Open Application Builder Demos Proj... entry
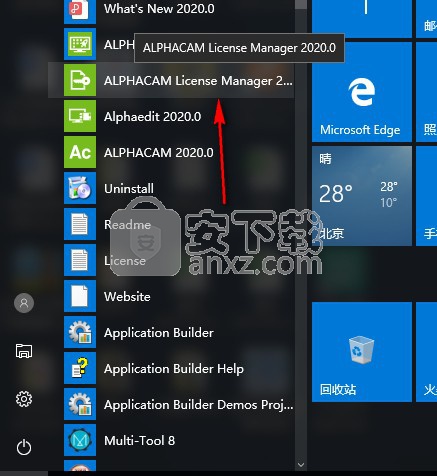This screenshot has height=476, width=437. click(x=199, y=405)
